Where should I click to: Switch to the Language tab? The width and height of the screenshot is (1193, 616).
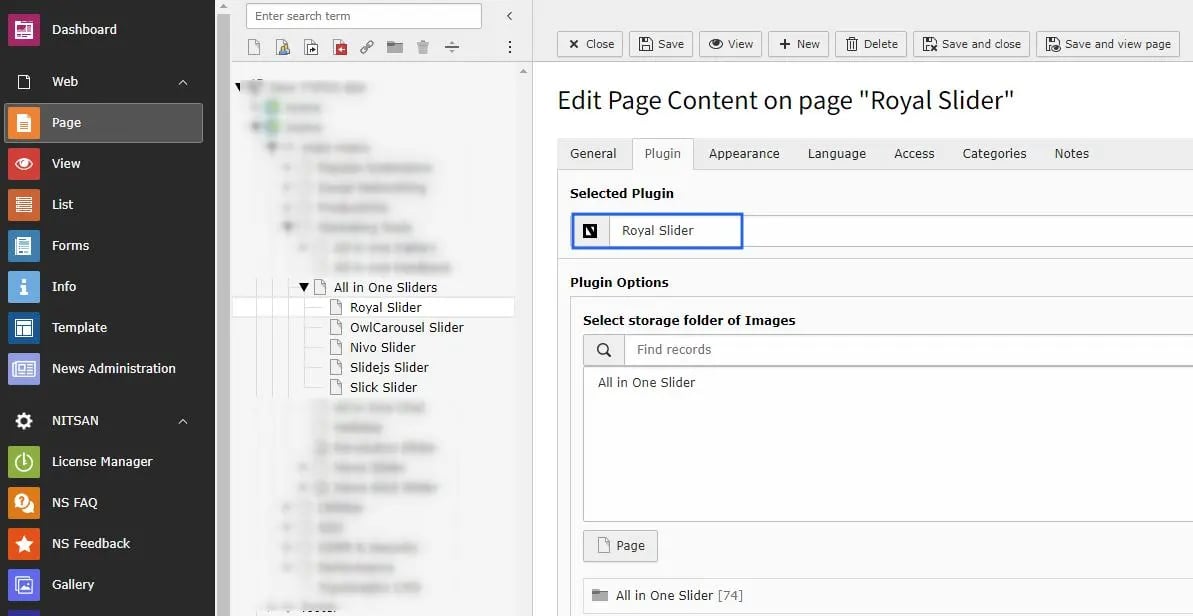[837, 154]
